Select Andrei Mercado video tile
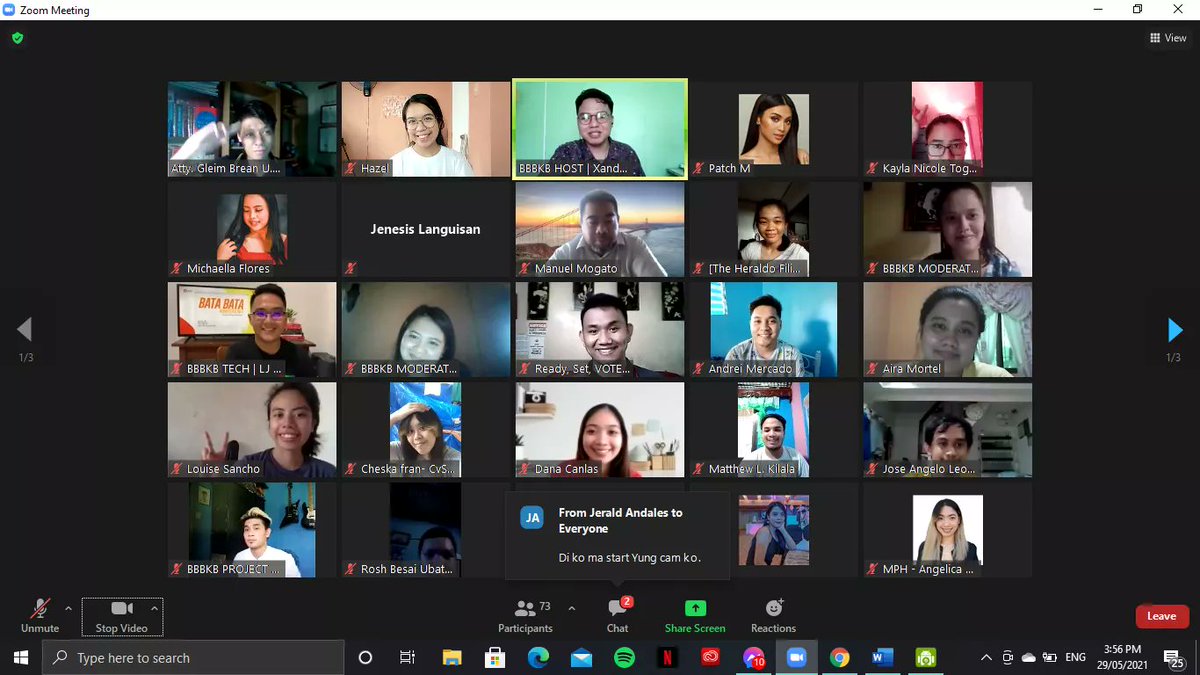The image size is (1200, 675). click(774, 329)
